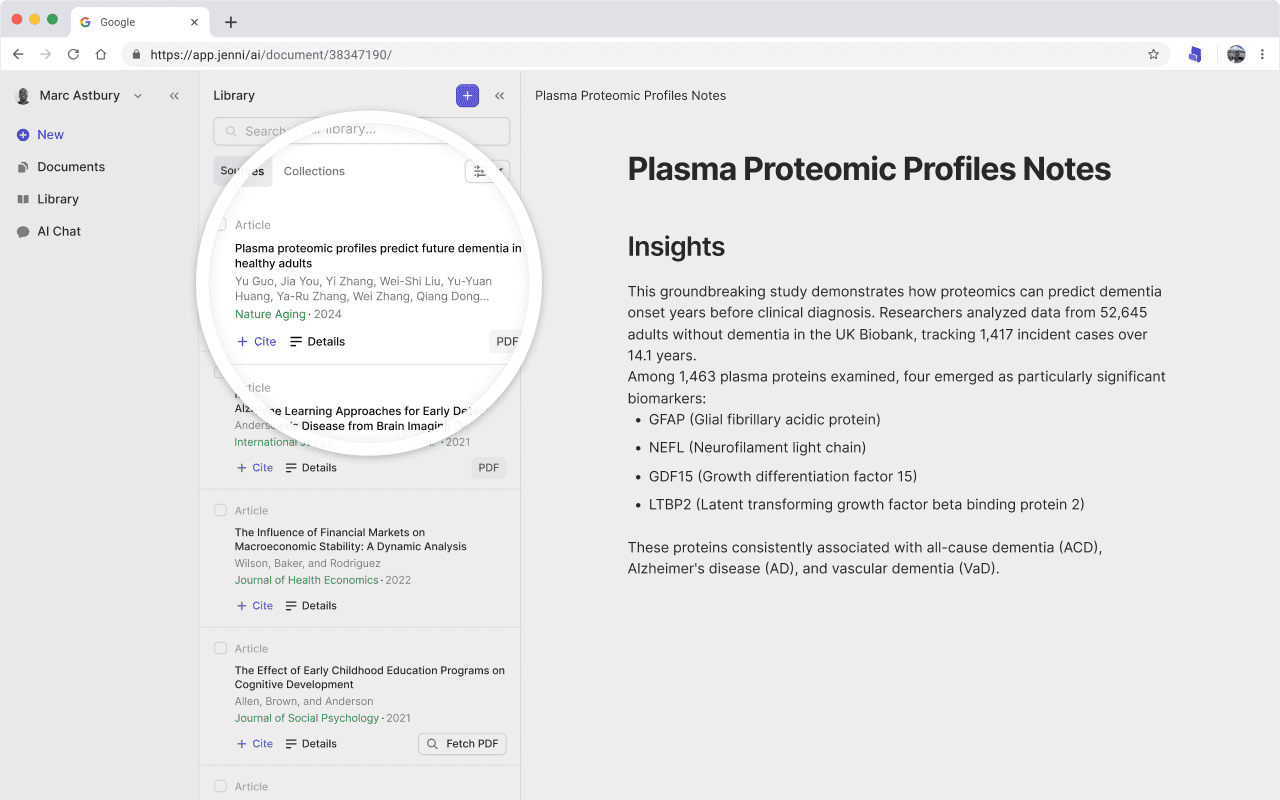
Task: Open Details for the Plasma proteomic article
Action: (x=317, y=342)
